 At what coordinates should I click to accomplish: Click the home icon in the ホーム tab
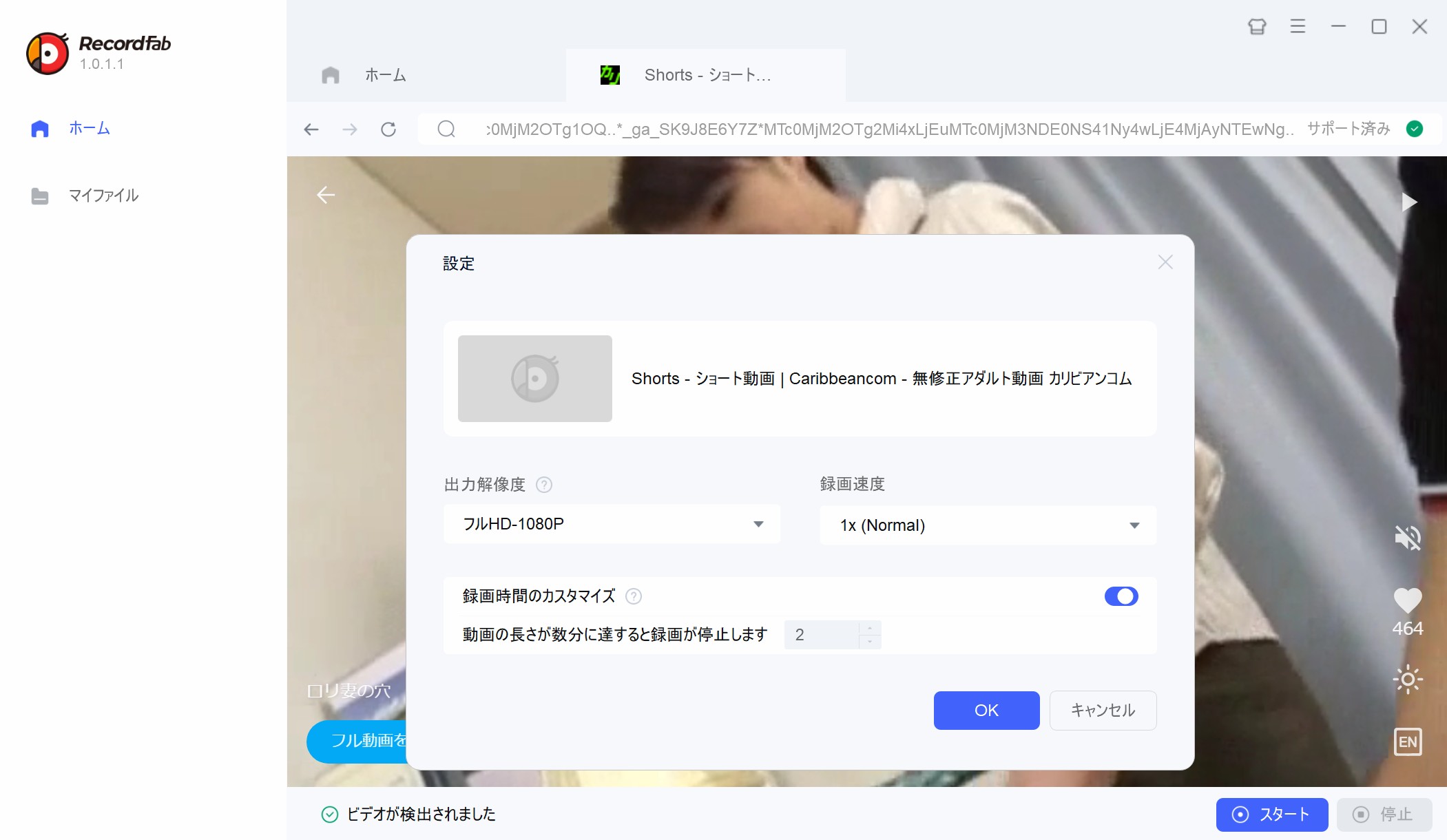tap(331, 75)
